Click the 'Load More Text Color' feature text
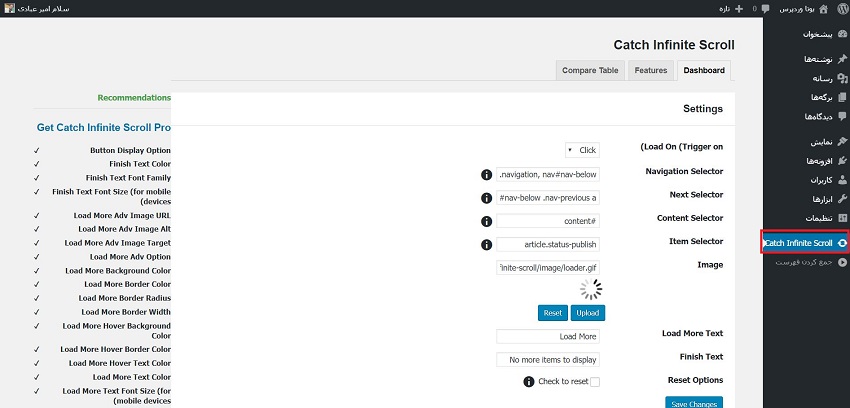Viewport: 850px width, 408px height. click(132, 377)
